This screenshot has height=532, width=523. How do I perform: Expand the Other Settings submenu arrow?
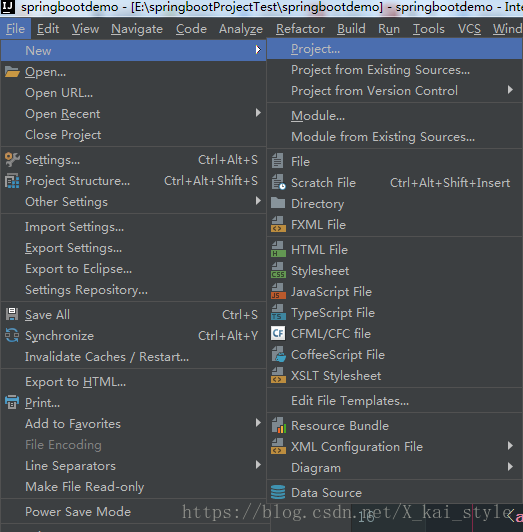(x=258, y=201)
